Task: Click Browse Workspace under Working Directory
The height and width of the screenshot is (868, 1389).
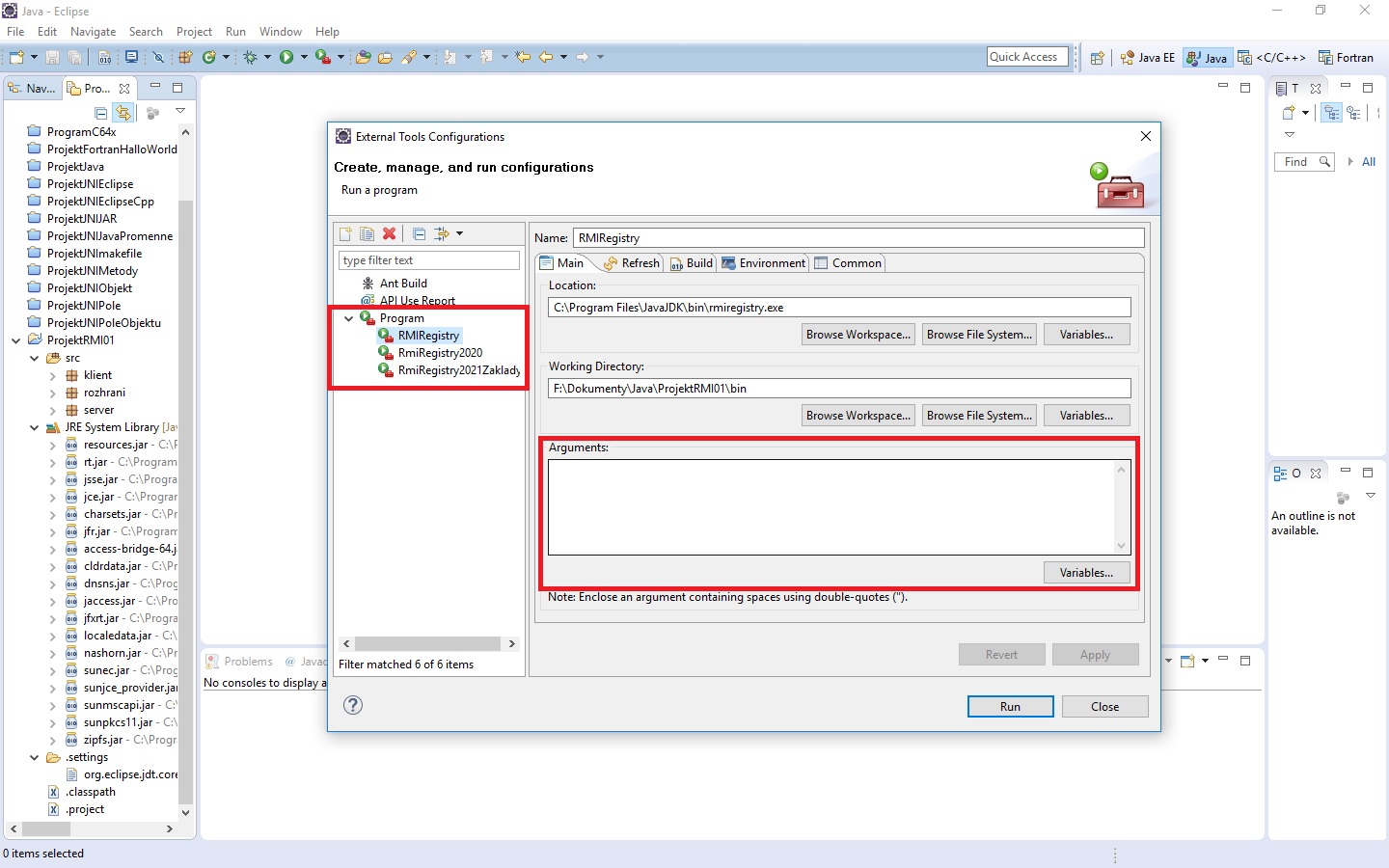Action: (858, 415)
